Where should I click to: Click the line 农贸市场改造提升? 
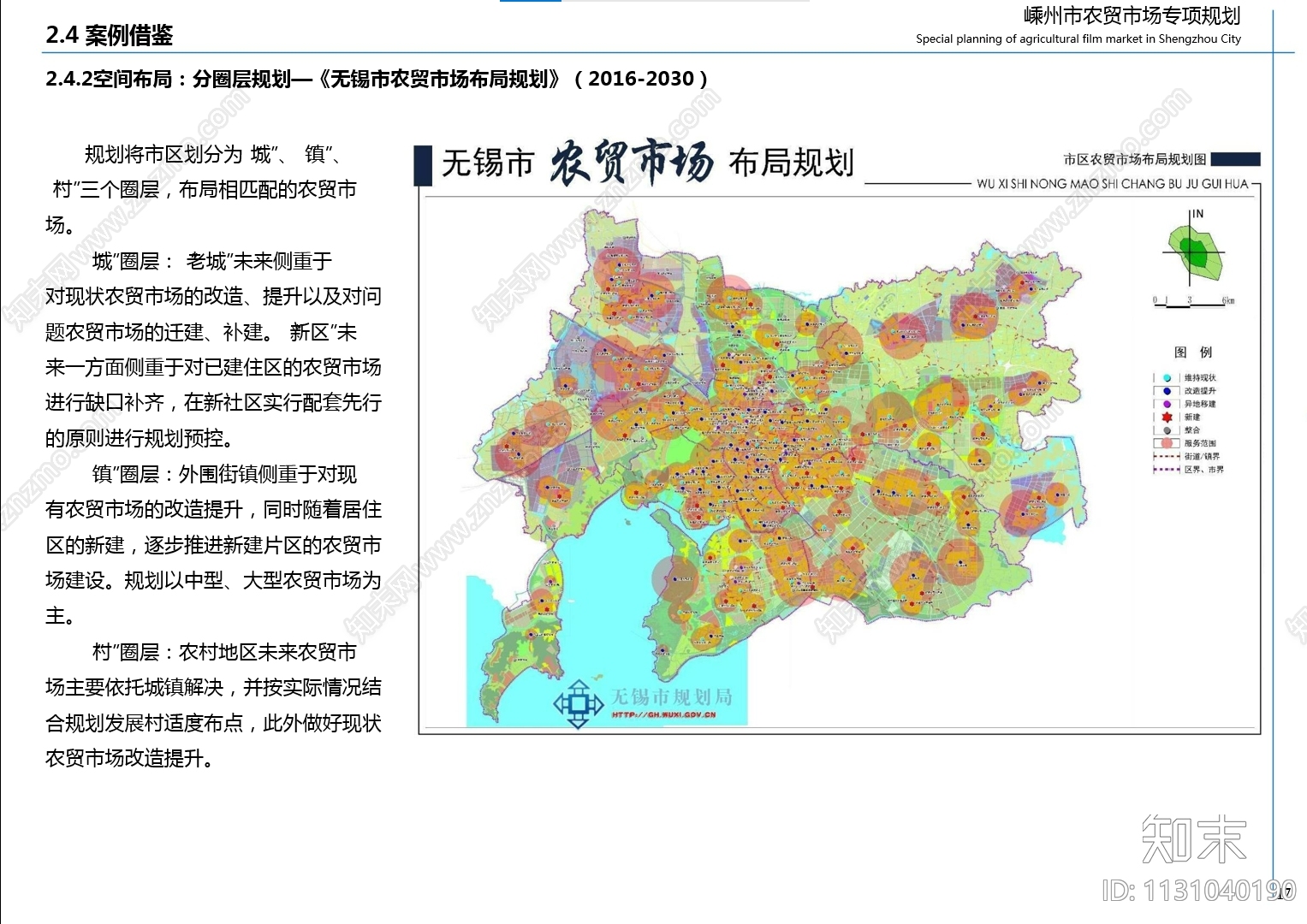coord(129,758)
